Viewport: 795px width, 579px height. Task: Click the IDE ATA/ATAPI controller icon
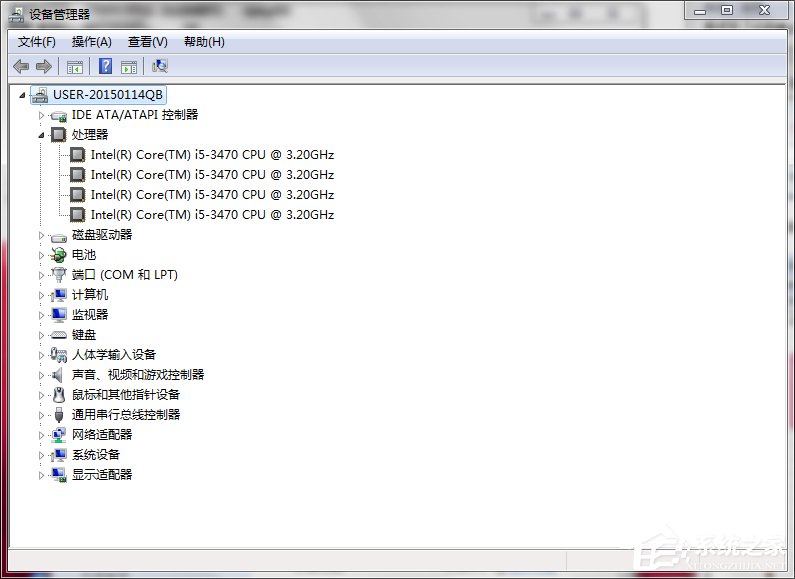click(59, 116)
